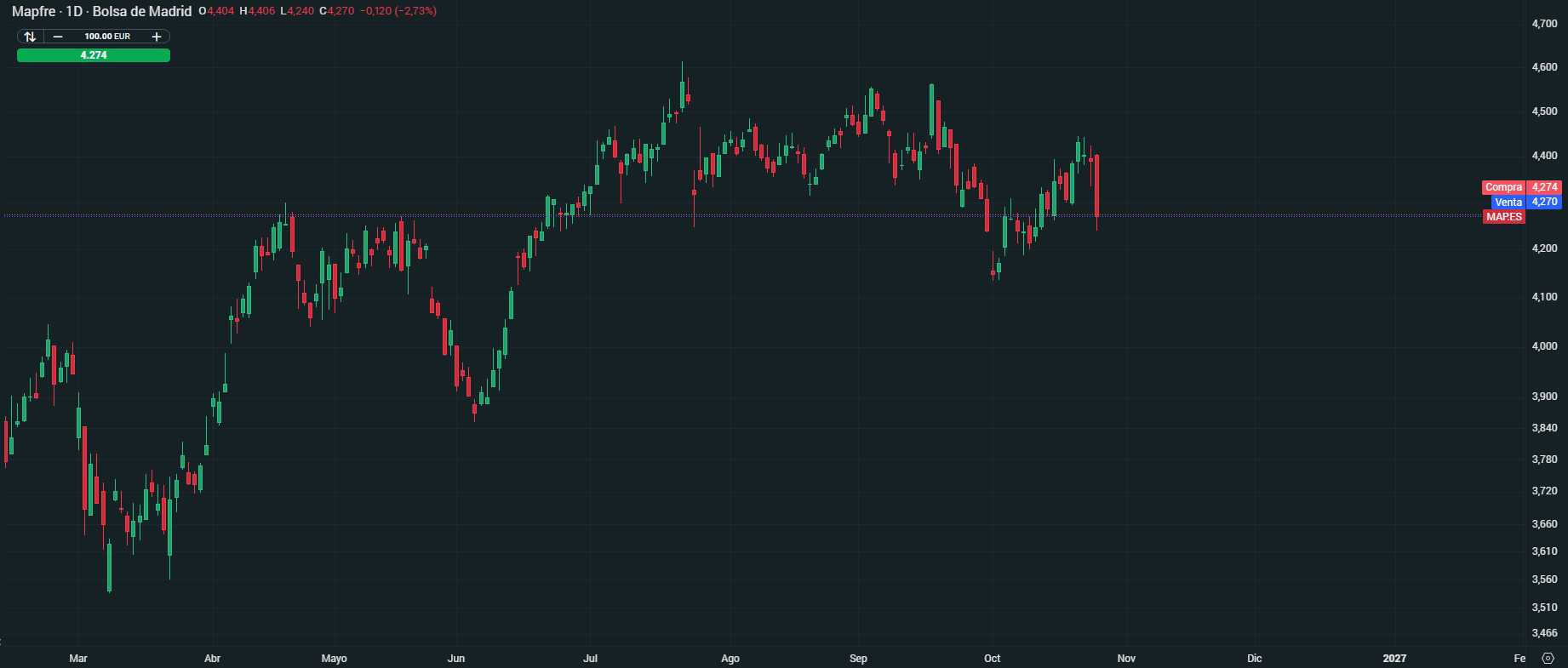Click the 3,466 price axis label

pos(1544,633)
